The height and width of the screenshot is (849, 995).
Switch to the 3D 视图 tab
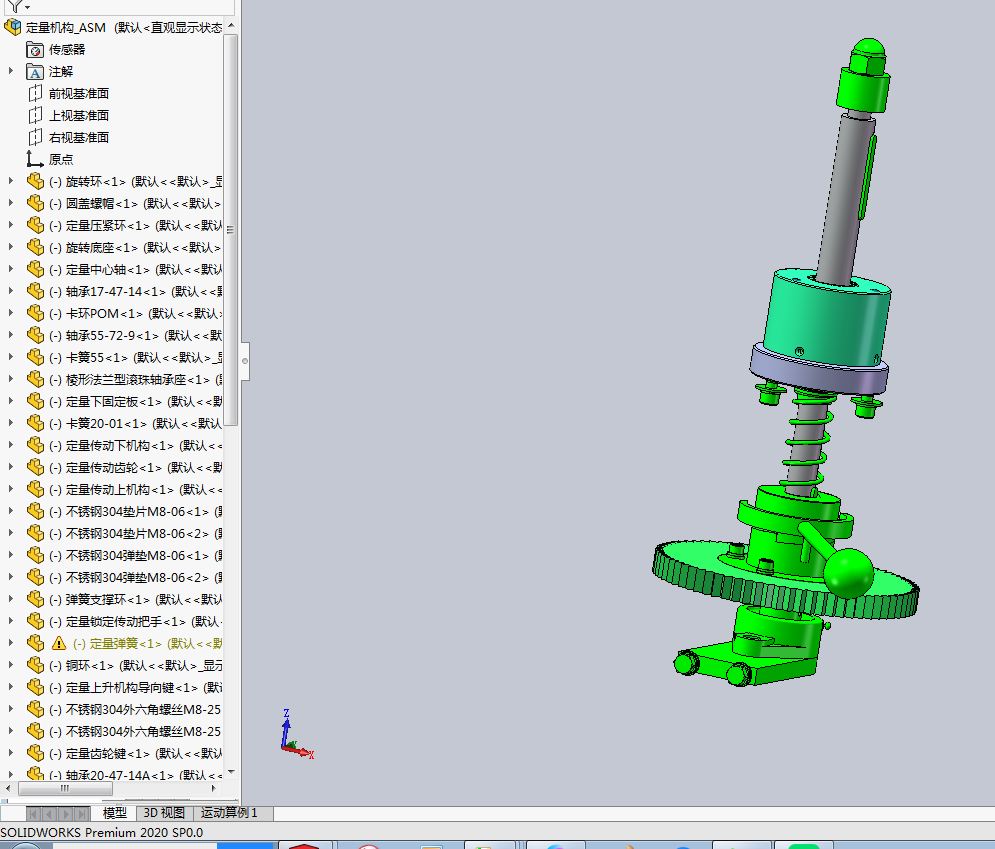click(163, 813)
